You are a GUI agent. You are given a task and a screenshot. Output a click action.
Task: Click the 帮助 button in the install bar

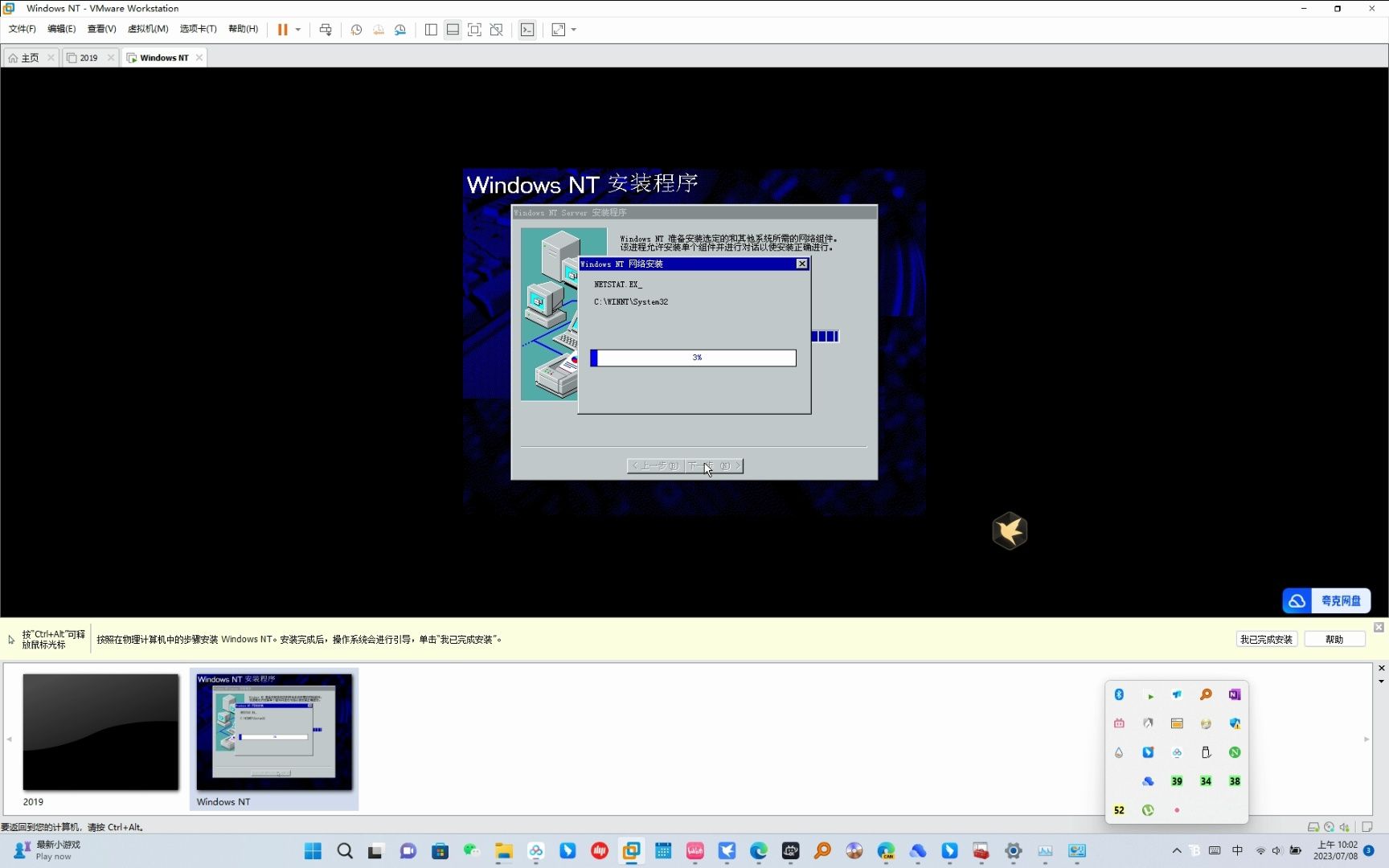coord(1334,640)
